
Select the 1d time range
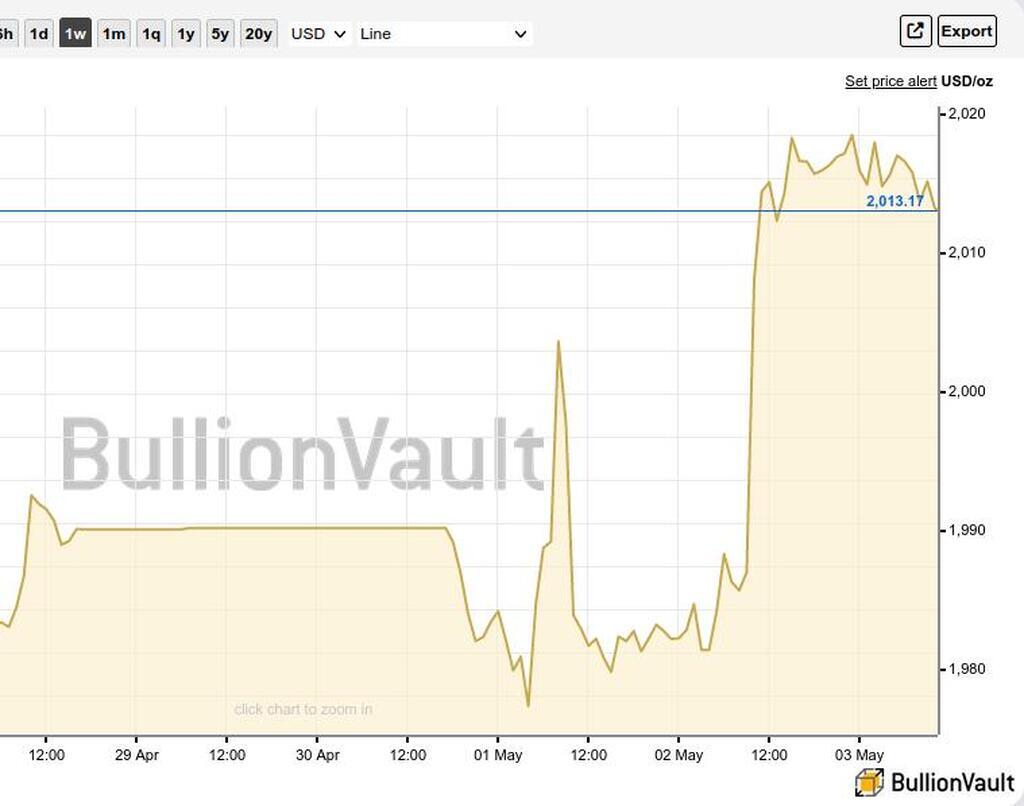coord(39,33)
